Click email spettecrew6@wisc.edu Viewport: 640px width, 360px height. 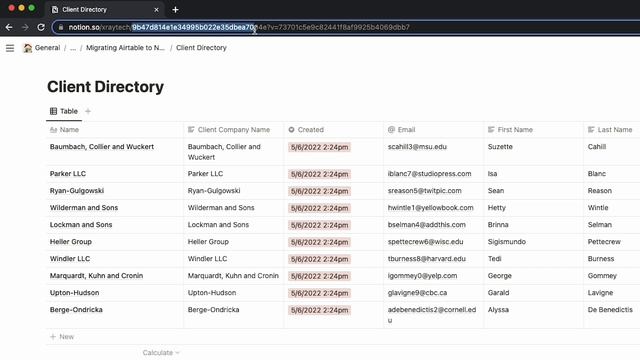(x=425, y=242)
